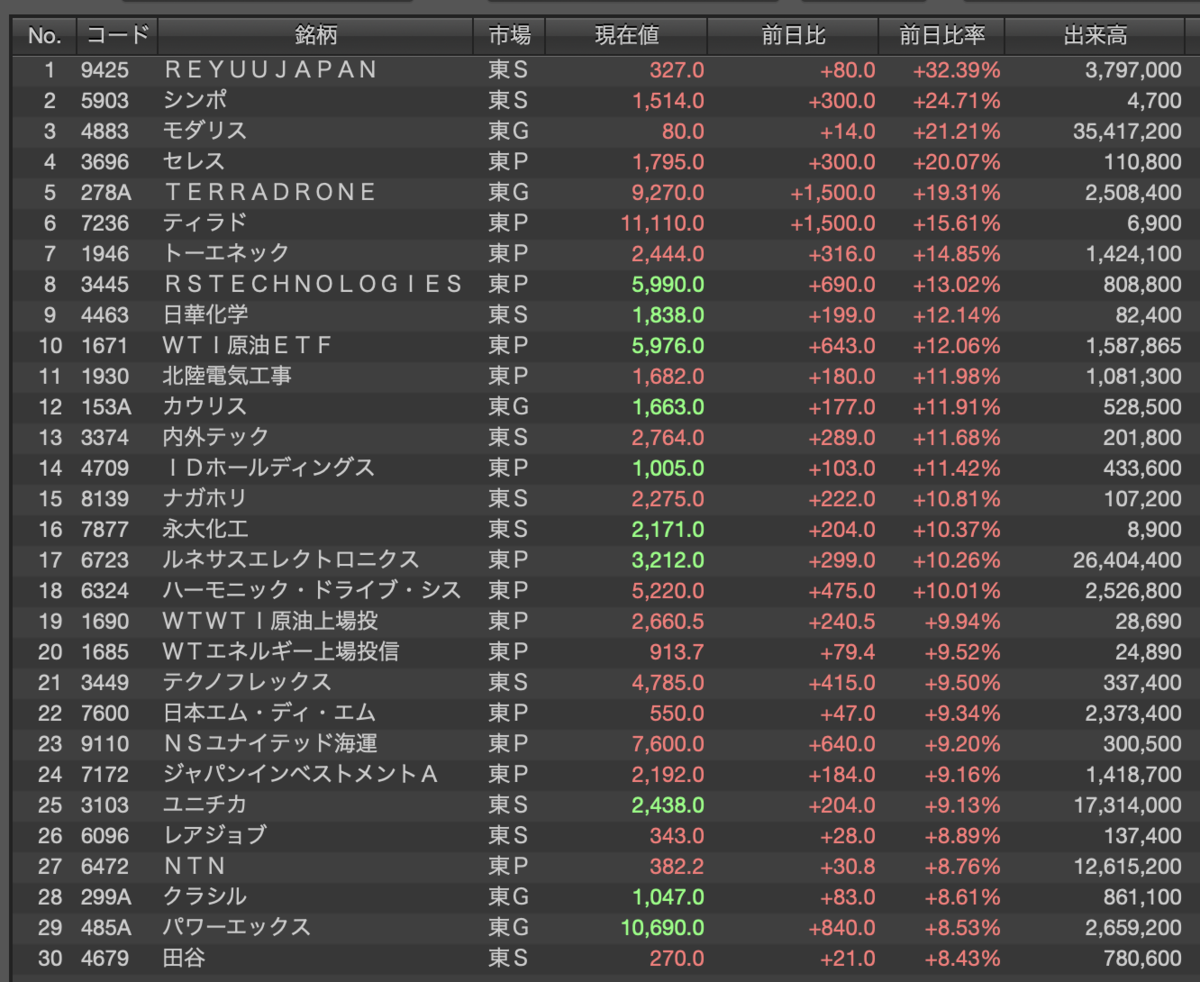This screenshot has height=982, width=1200.
Task: Select ルネサスエレクトロニクス stock name
Action: click(x=291, y=560)
